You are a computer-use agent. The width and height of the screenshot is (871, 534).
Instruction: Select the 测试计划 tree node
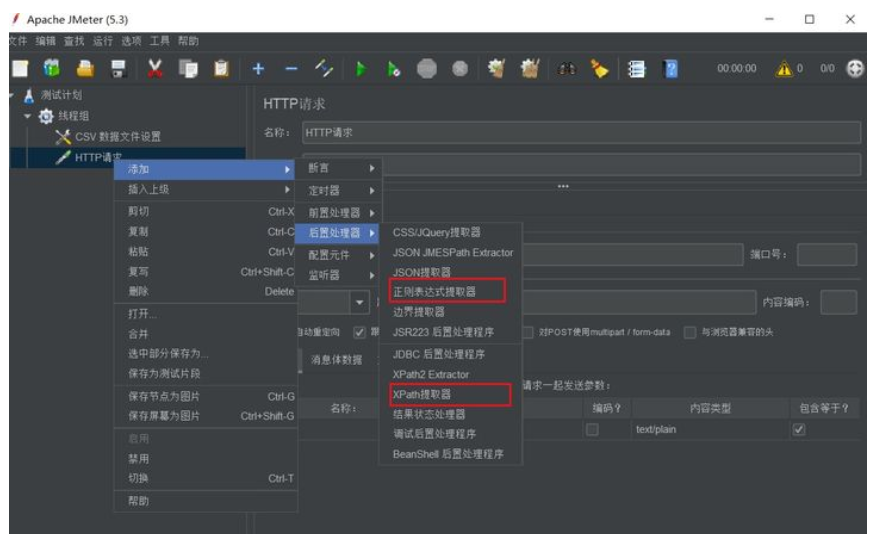click(61, 95)
